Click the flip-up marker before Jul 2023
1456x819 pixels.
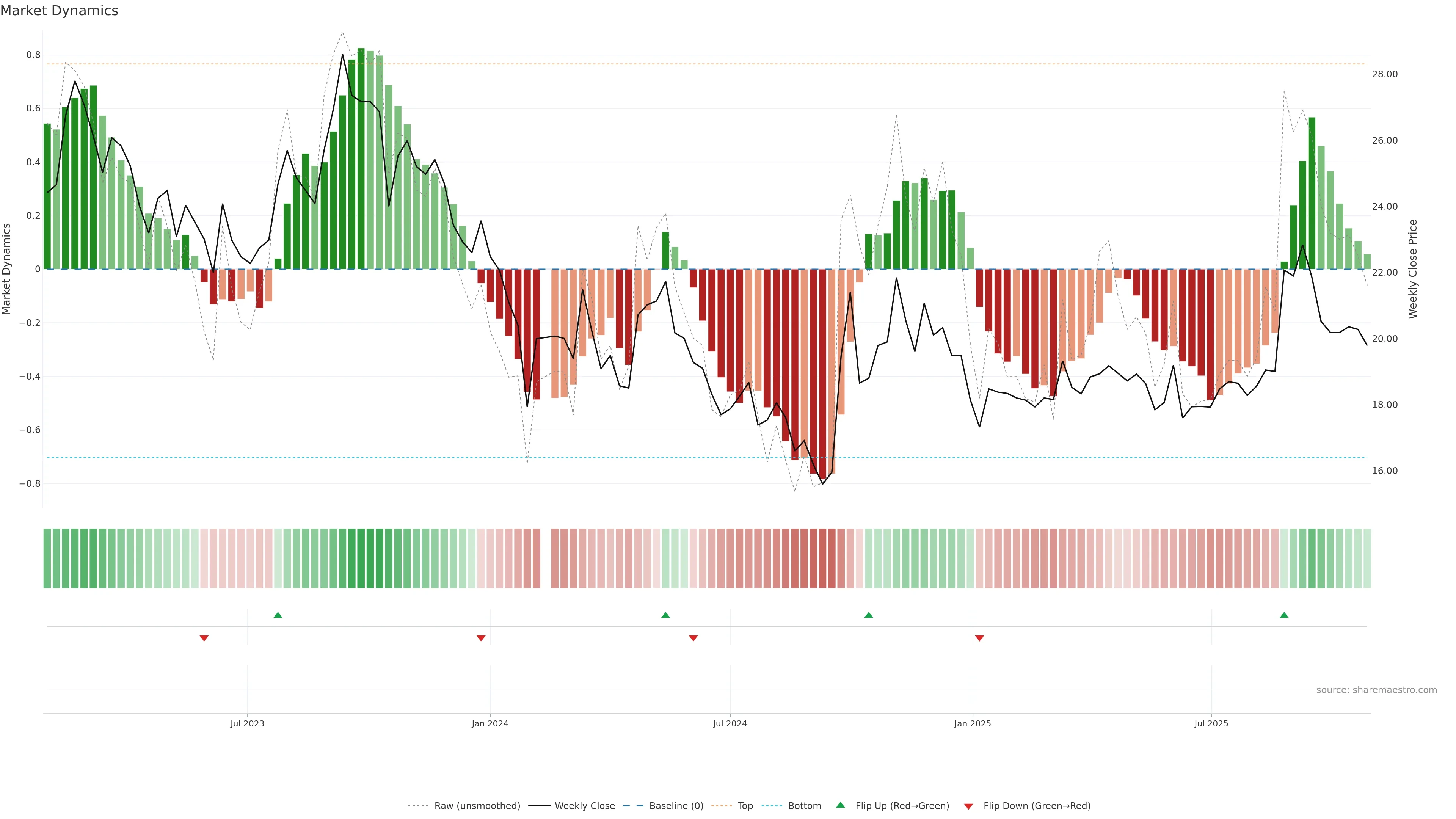click(278, 615)
